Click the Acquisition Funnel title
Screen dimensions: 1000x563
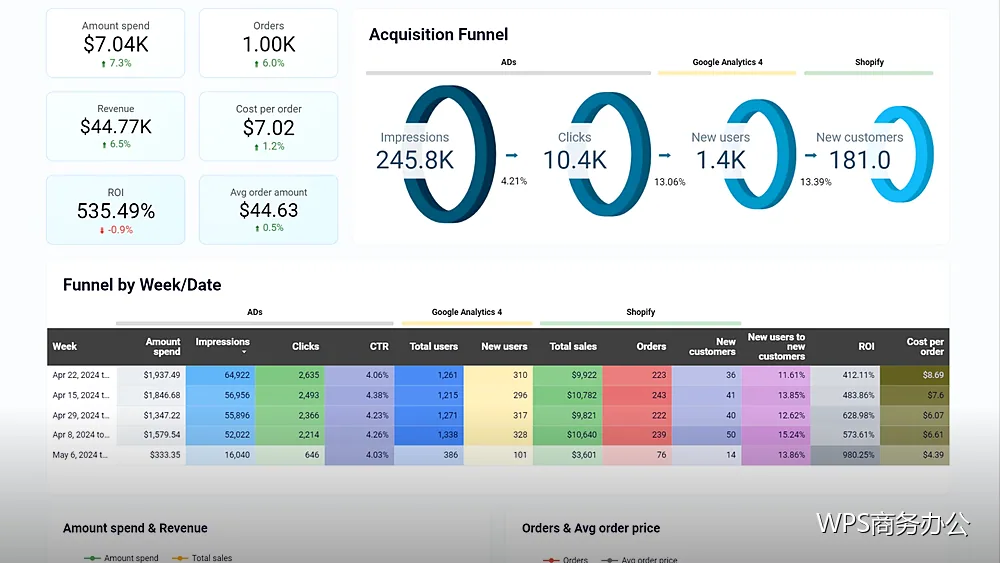pos(439,34)
